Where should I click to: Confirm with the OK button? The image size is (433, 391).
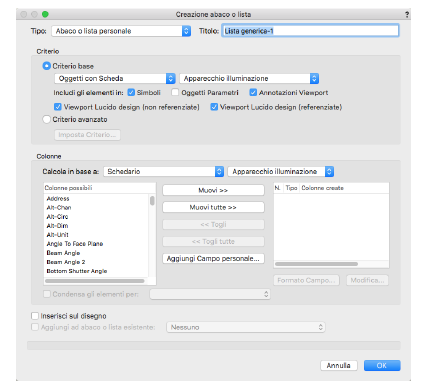pyautogui.click(x=382, y=365)
